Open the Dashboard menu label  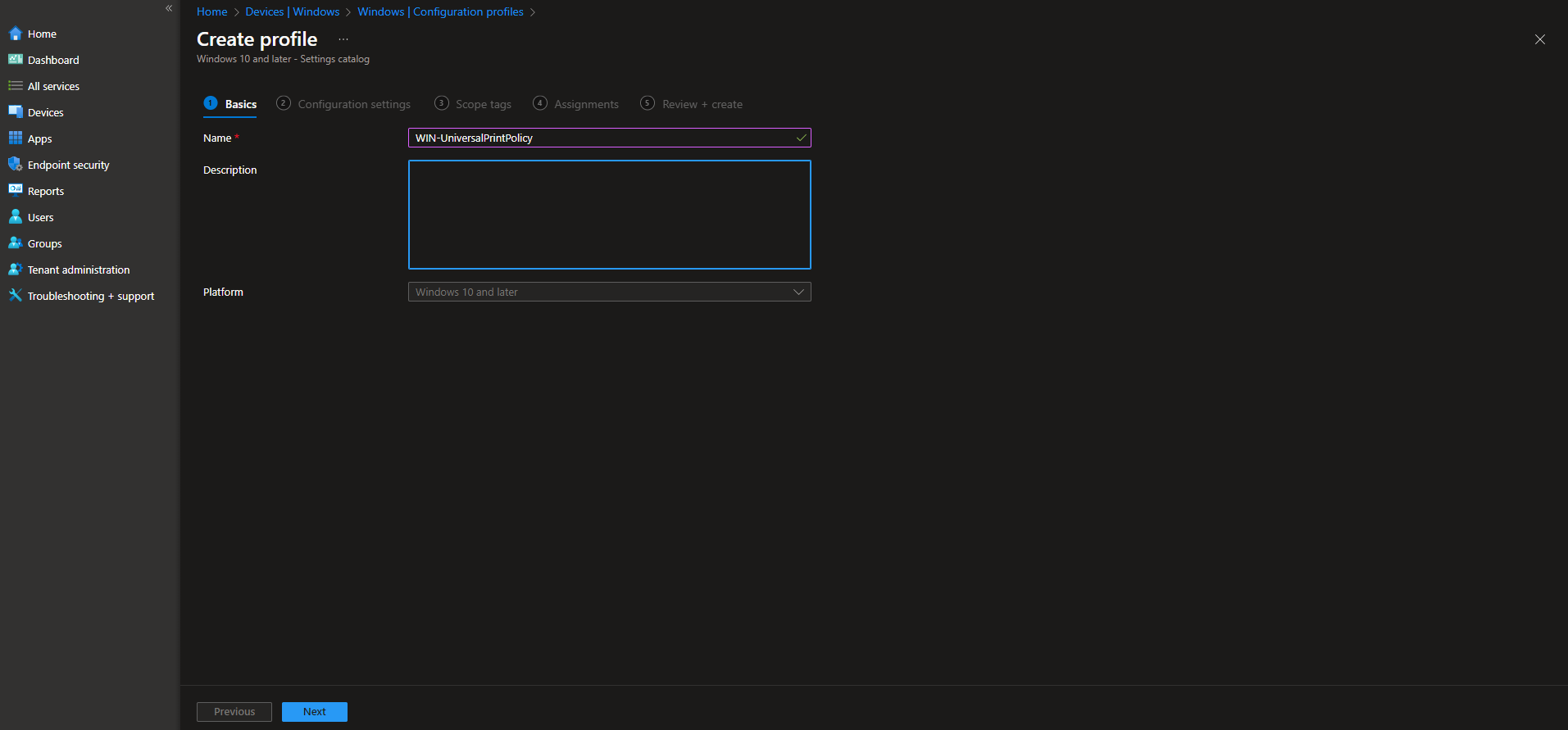[53, 60]
